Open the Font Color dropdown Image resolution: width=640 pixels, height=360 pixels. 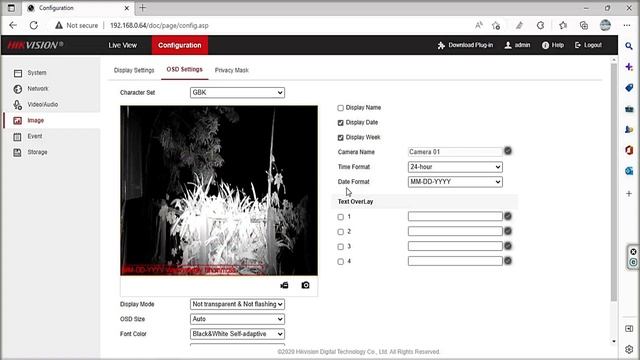pos(237,334)
